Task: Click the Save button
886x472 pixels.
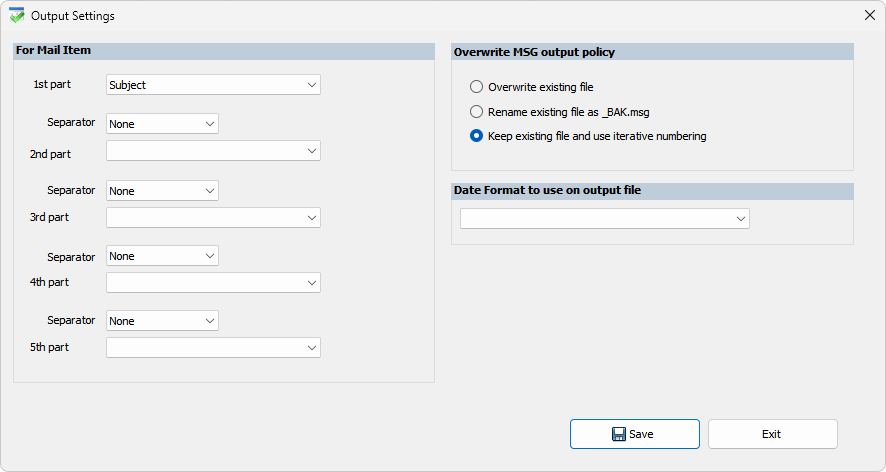Action: [x=635, y=434]
